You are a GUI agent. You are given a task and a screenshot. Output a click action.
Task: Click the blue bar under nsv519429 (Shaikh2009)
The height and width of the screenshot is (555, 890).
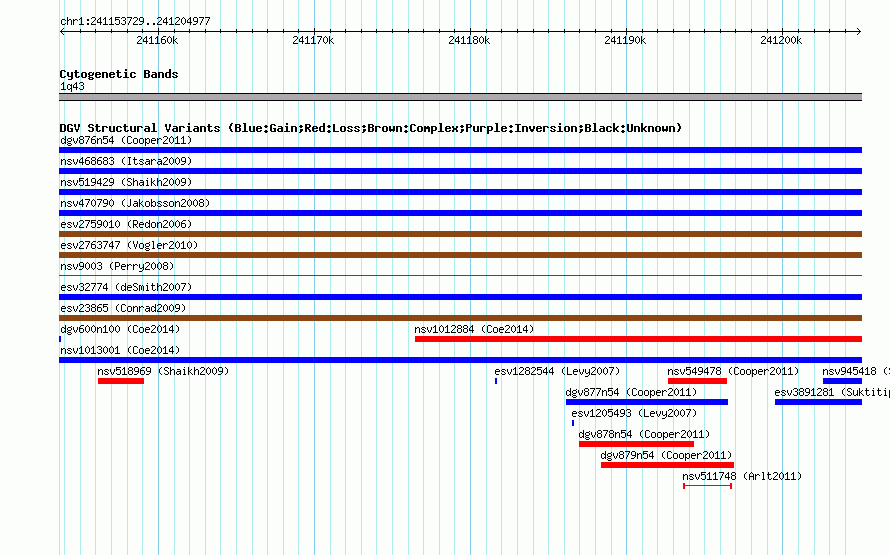(x=460, y=192)
